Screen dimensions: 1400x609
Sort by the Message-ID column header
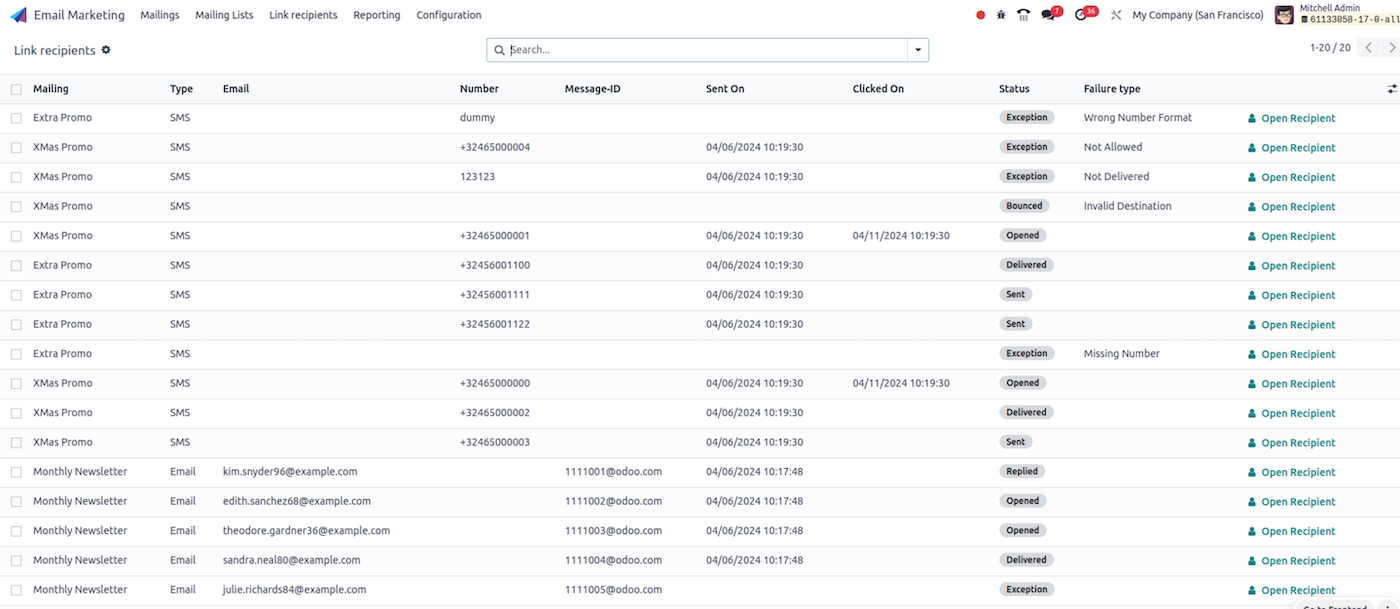593,89
